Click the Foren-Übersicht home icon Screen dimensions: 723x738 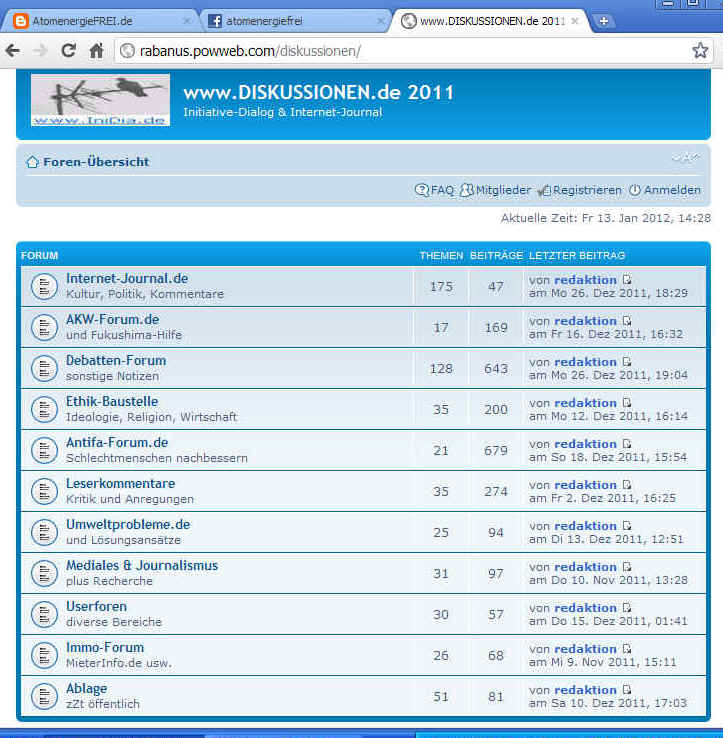(32, 162)
